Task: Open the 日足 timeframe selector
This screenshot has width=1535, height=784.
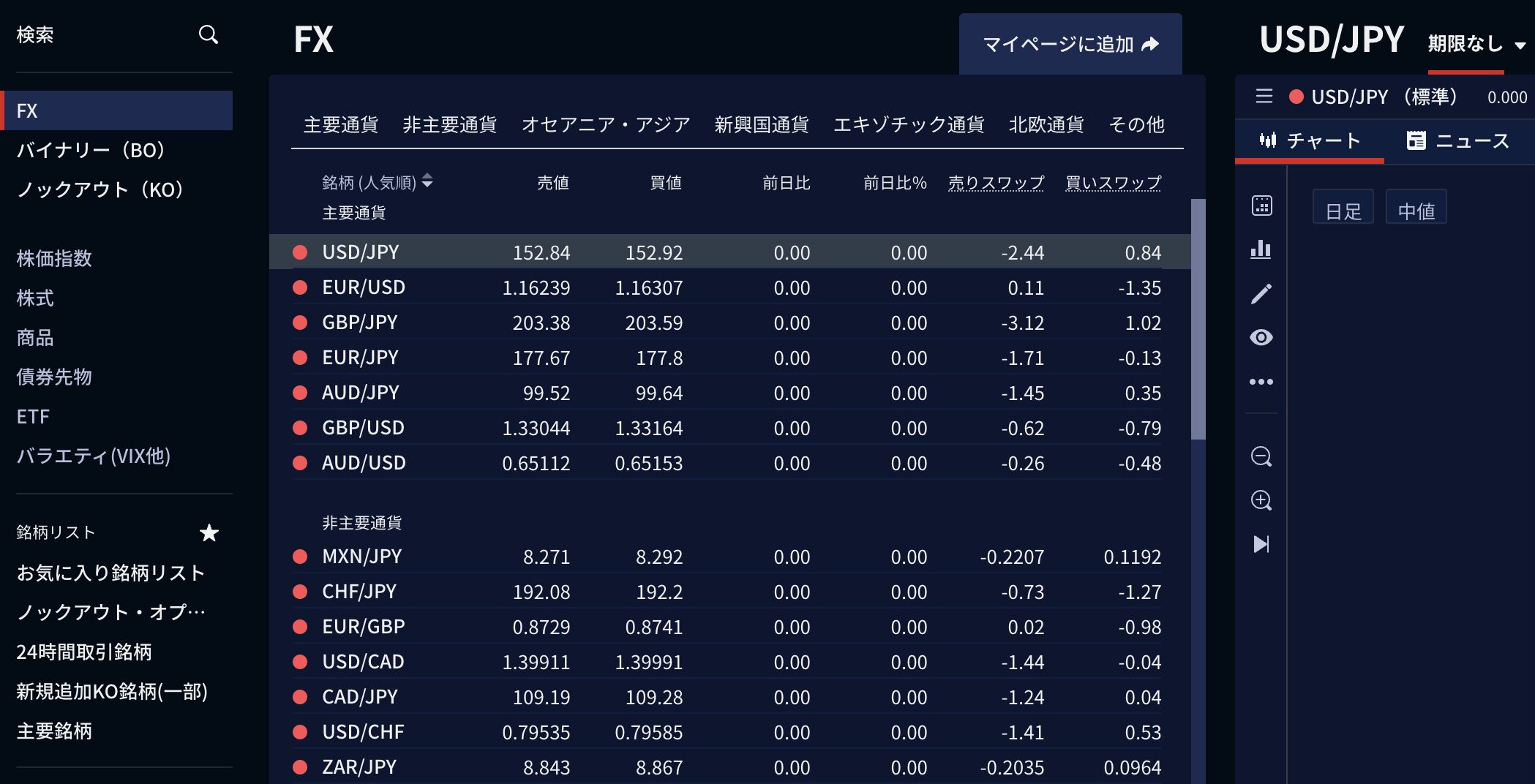Action: [1343, 210]
